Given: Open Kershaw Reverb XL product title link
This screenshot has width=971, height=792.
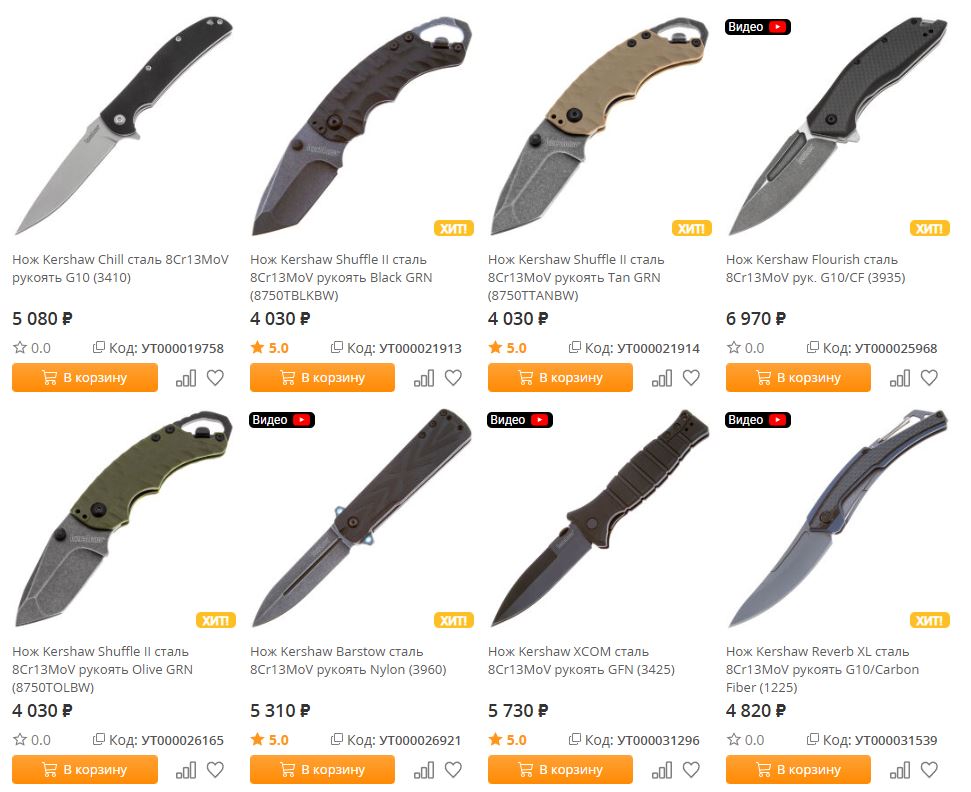Looking at the screenshot, I should pos(822,669).
